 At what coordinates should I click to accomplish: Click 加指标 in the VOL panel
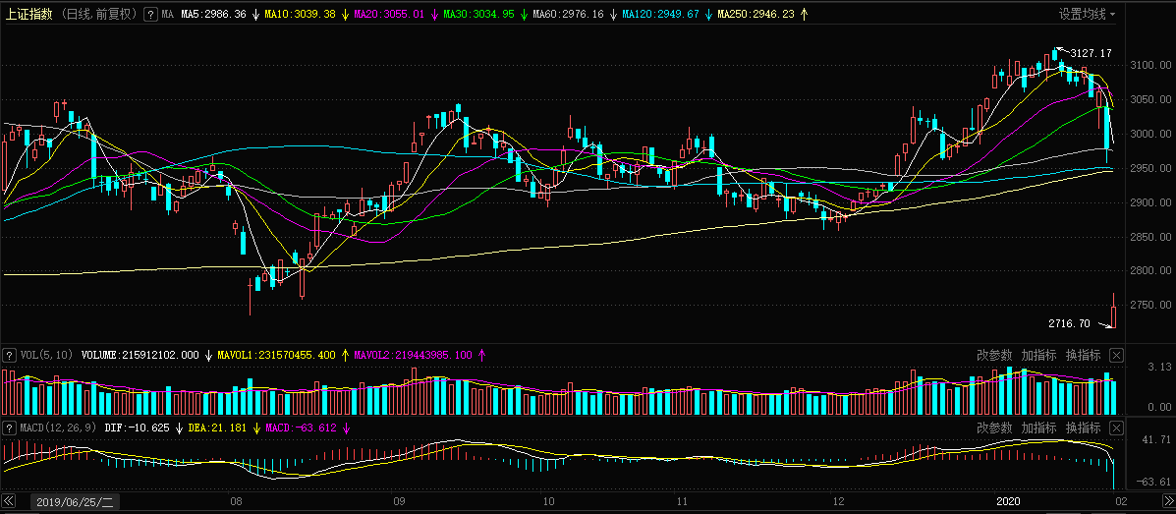point(1039,355)
